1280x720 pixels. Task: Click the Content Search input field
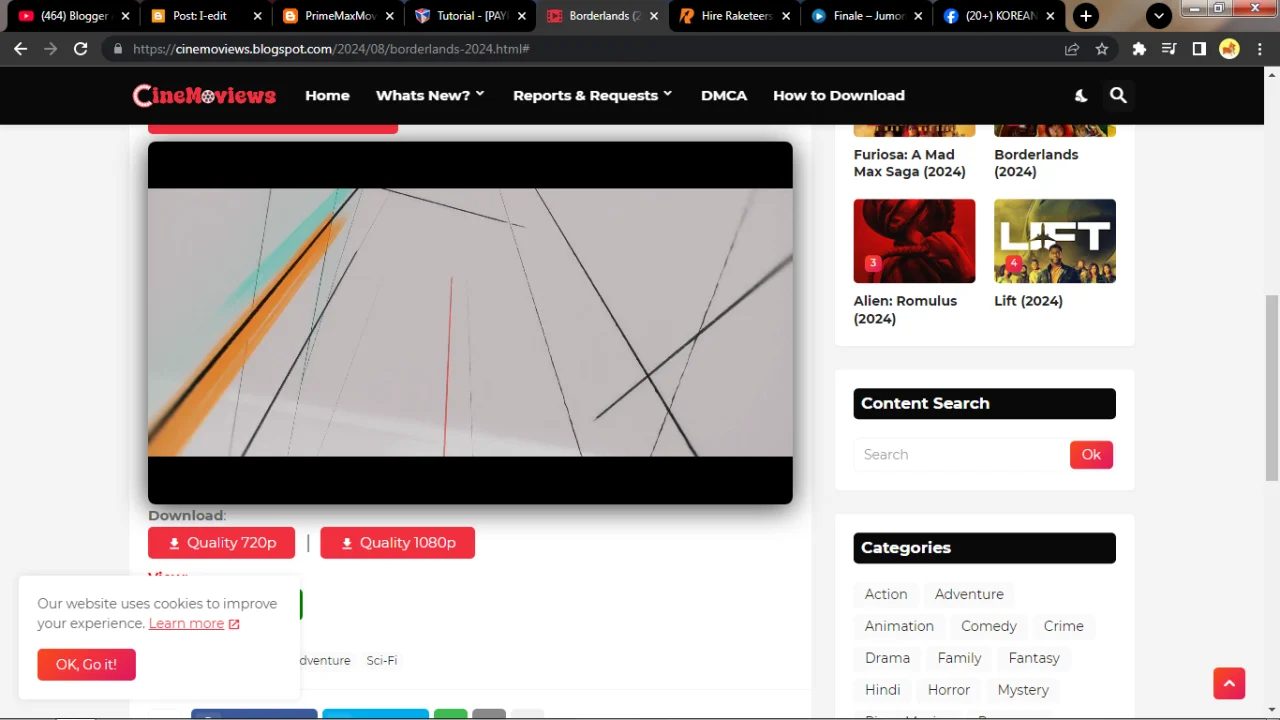point(961,454)
